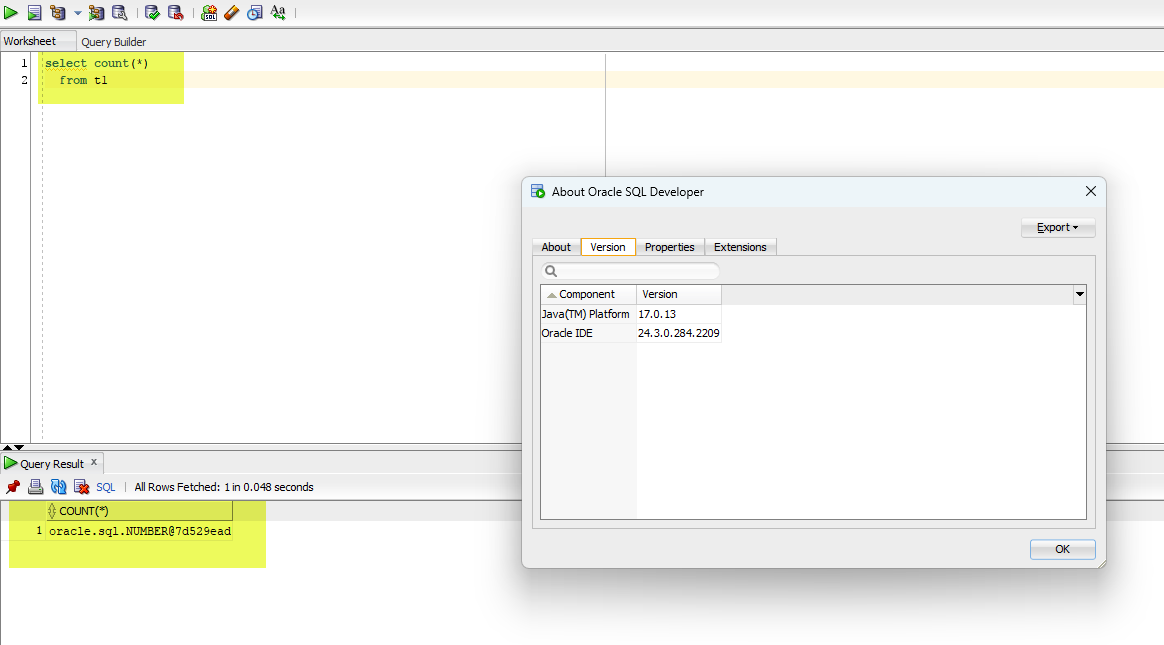Open the Export dropdown in the About dialog
The height and width of the screenshot is (645, 1164).
1058,228
